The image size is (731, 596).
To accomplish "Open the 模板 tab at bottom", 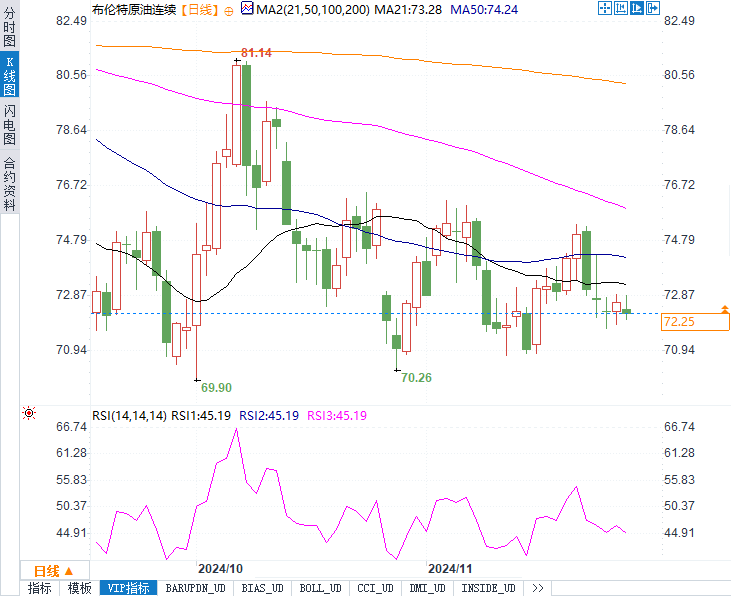I will pyautogui.click(x=79, y=588).
